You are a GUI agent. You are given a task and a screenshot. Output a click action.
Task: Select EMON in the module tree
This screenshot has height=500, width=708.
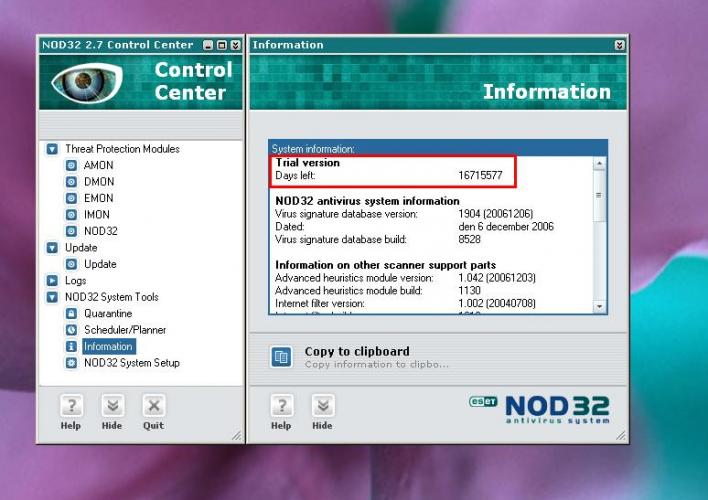(98, 198)
